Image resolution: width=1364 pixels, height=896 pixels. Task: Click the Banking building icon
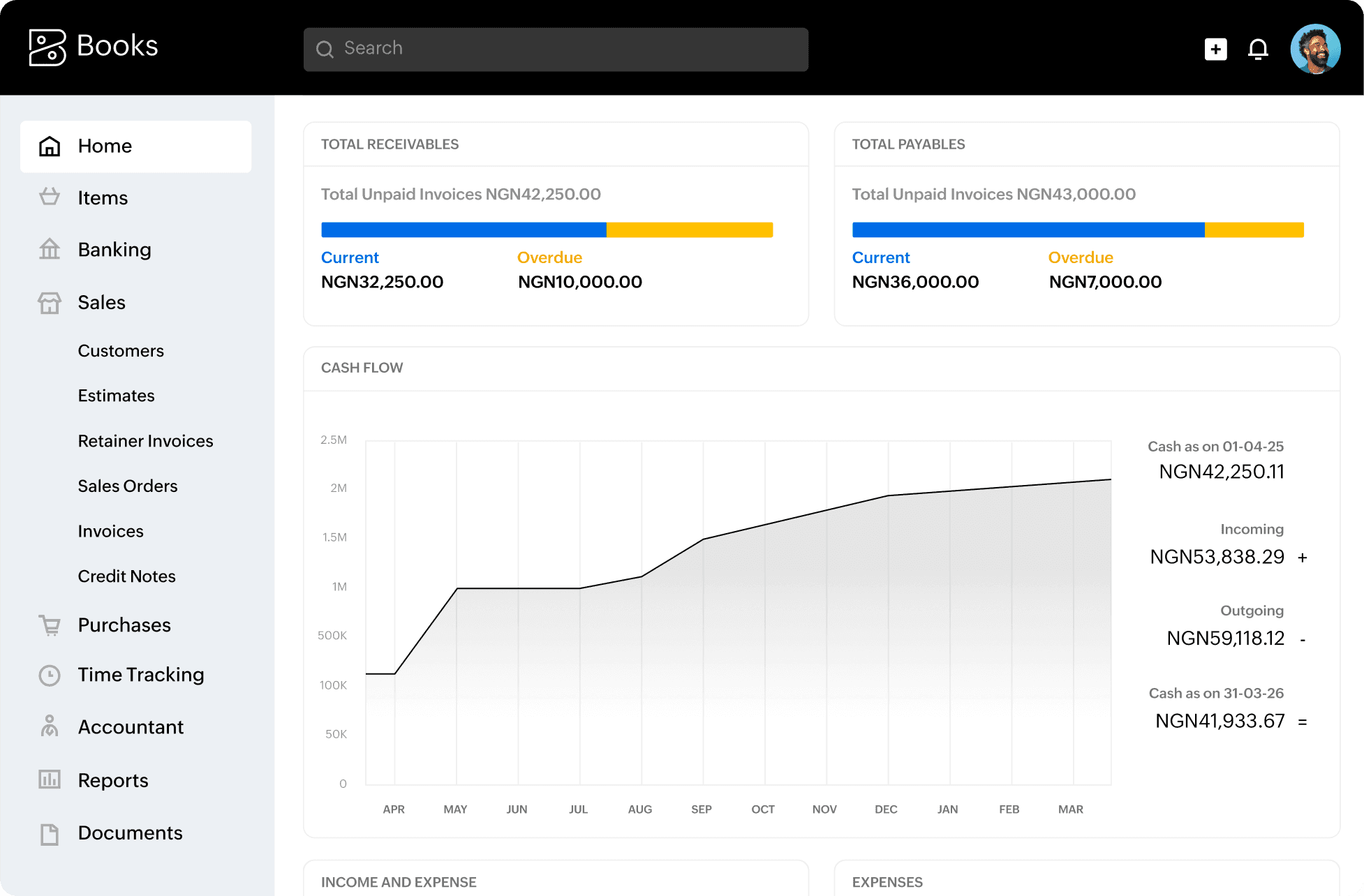pos(50,249)
